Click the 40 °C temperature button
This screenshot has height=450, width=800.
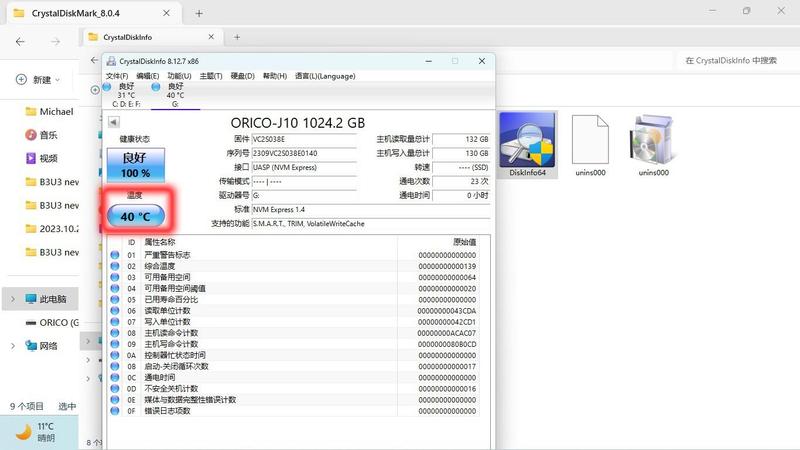click(x=136, y=216)
